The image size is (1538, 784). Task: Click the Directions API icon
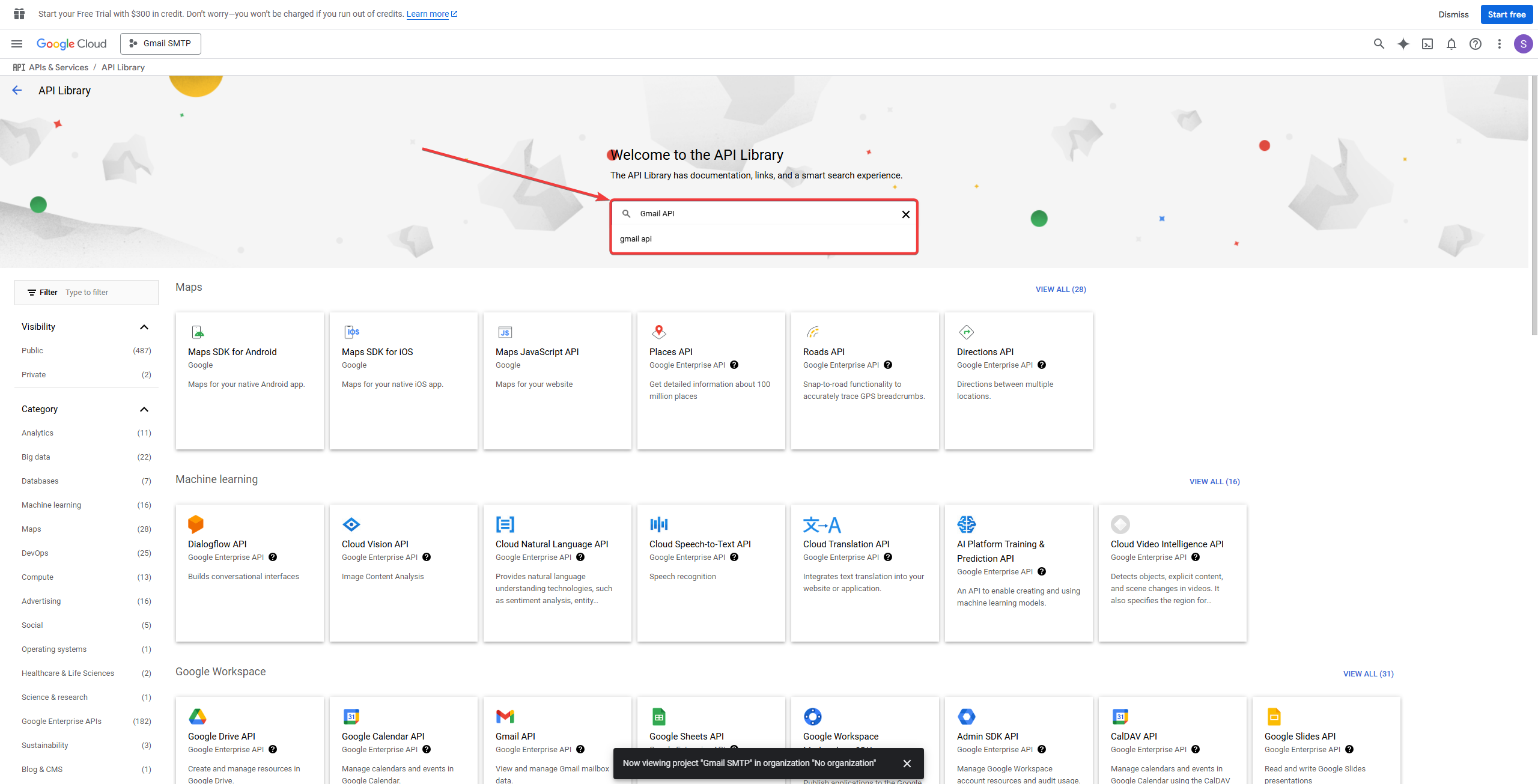pos(967,332)
